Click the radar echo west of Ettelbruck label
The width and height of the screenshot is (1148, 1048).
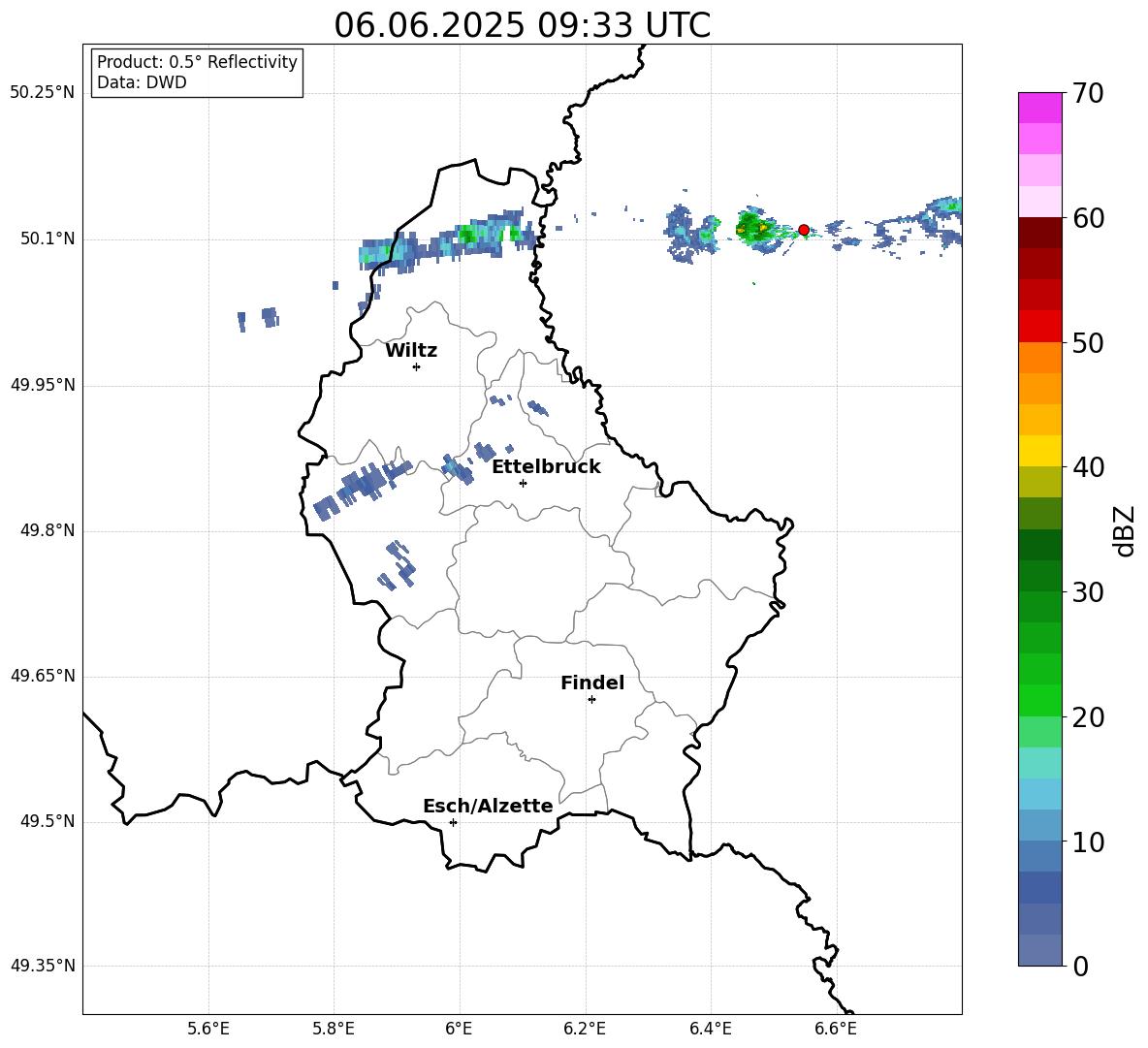tap(458, 469)
